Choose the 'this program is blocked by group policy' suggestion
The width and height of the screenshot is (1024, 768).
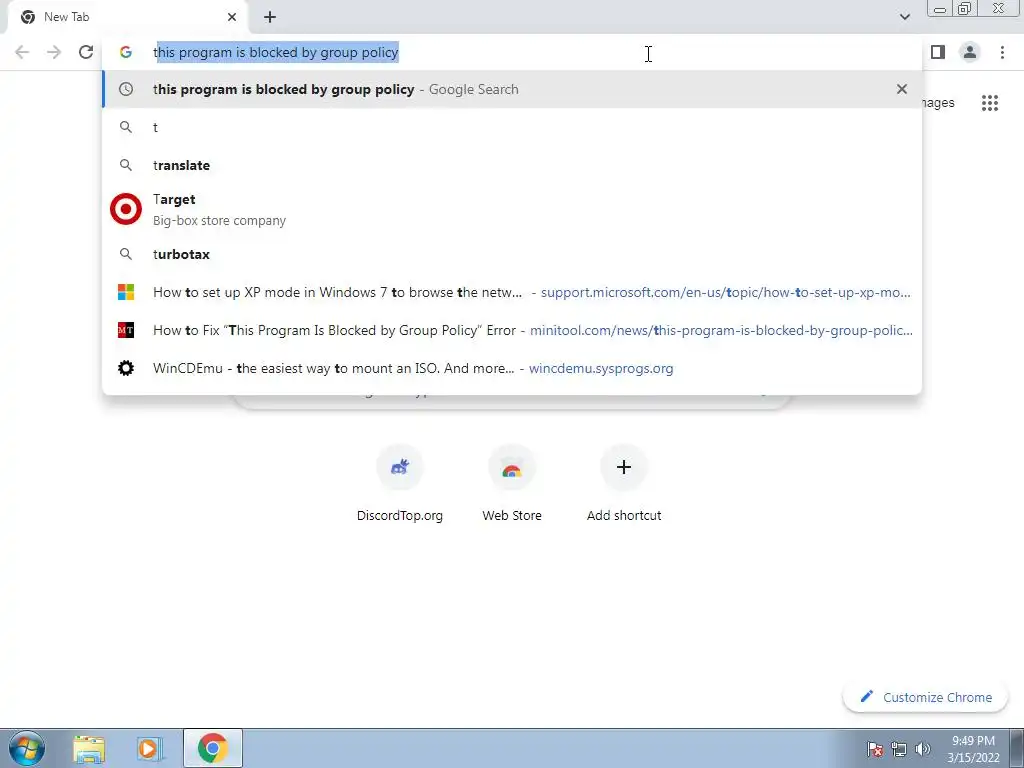pos(512,89)
